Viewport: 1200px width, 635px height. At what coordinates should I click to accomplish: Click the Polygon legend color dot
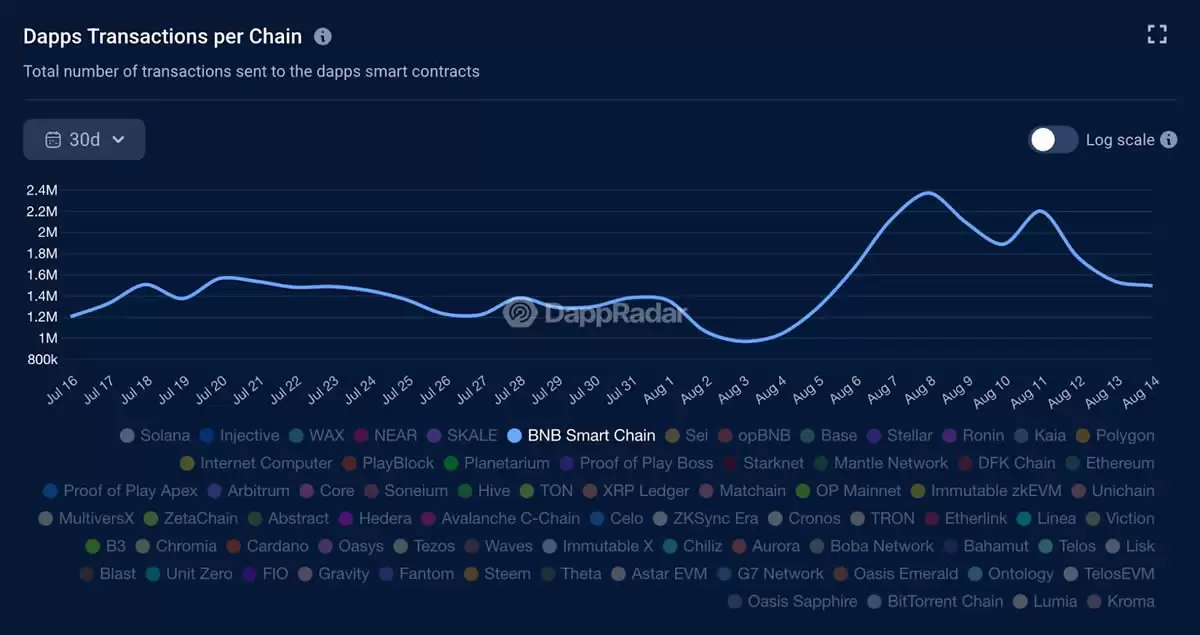pos(1083,436)
